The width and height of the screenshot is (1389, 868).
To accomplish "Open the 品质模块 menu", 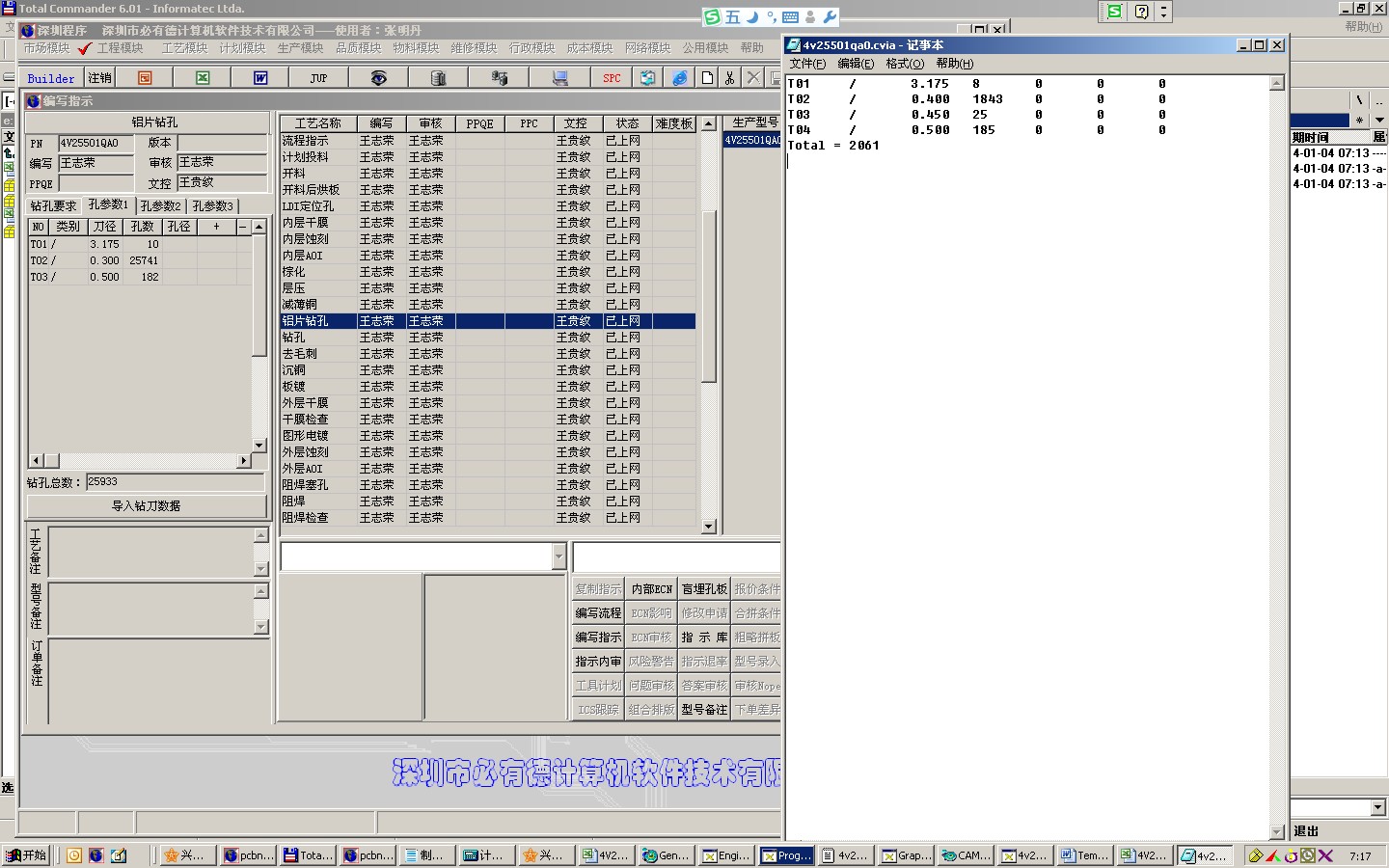I will 358,48.
